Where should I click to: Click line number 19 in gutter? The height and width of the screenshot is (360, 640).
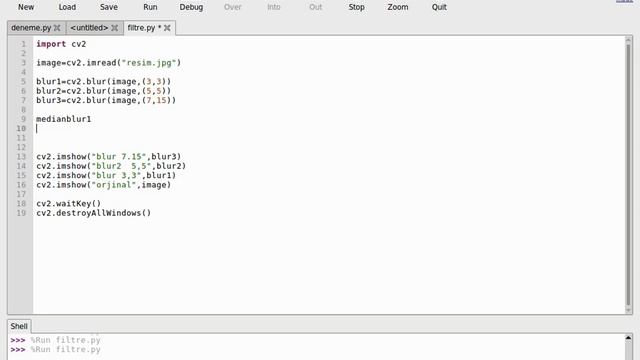[21, 213]
